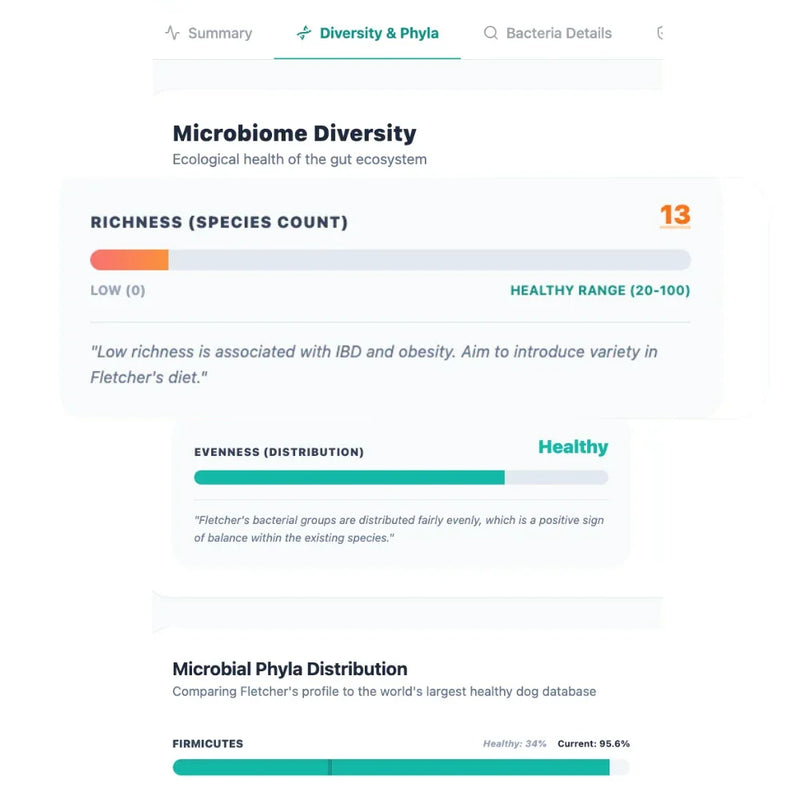
Task: Click the Evenness distribution progress bar
Action: click(x=400, y=477)
